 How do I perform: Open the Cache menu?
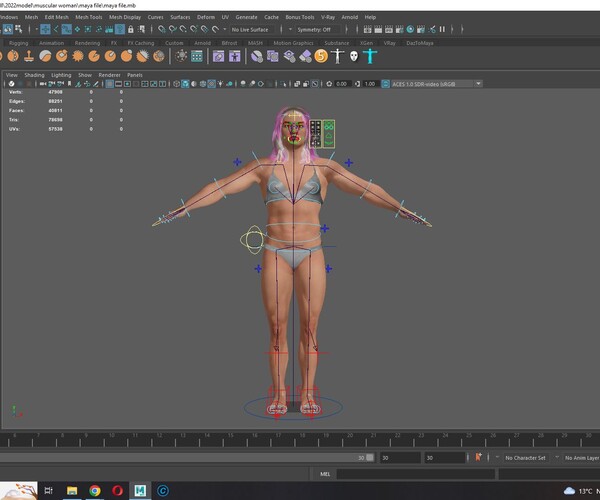pos(271,17)
